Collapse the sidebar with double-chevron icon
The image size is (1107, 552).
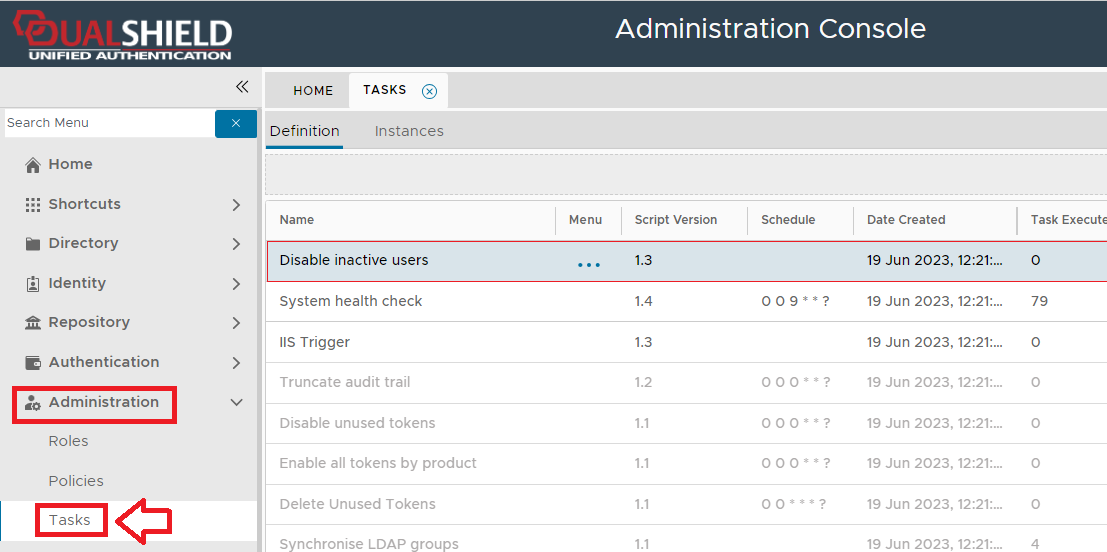[x=241, y=87]
